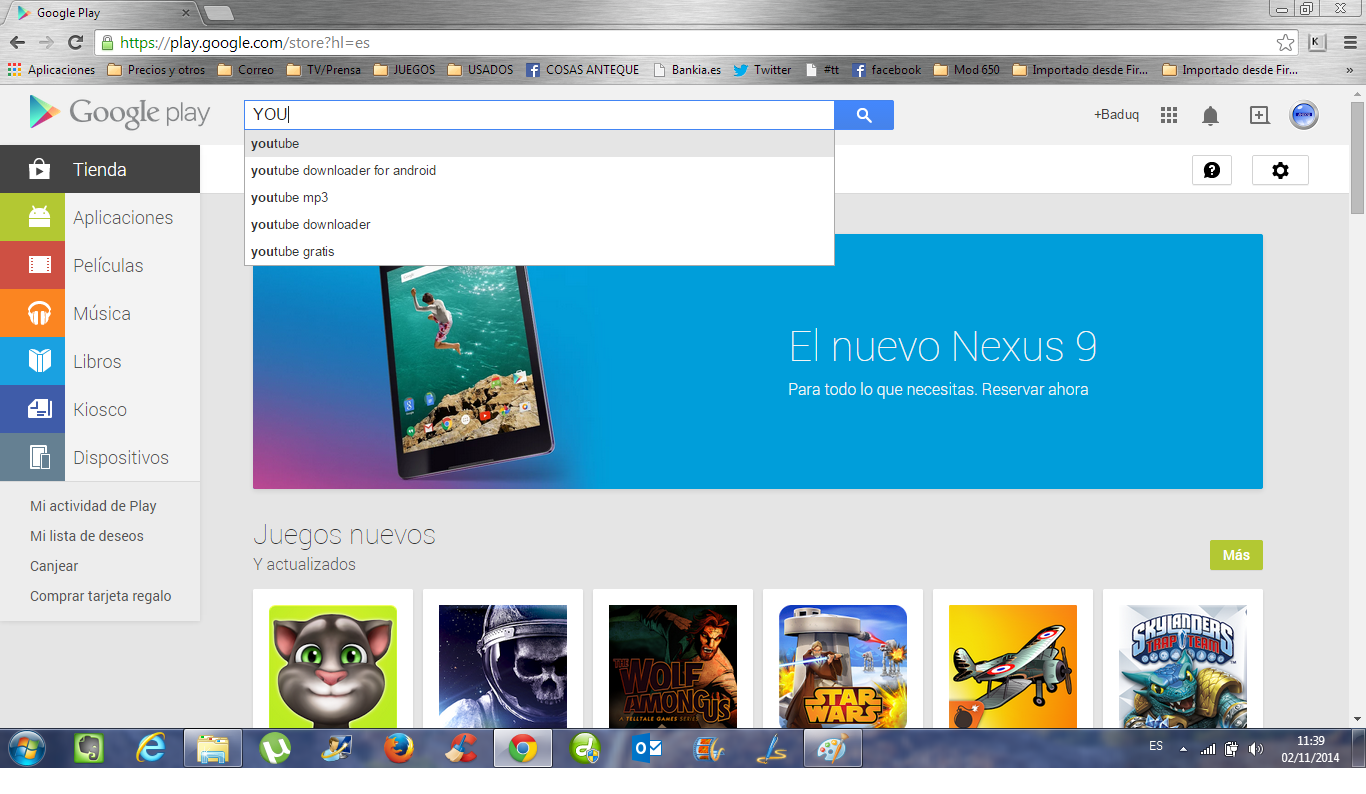Pick the 'youtube gratis' suggestion
Image resolution: width=1366 pixels, height=794 pixels.
(293, 252)
